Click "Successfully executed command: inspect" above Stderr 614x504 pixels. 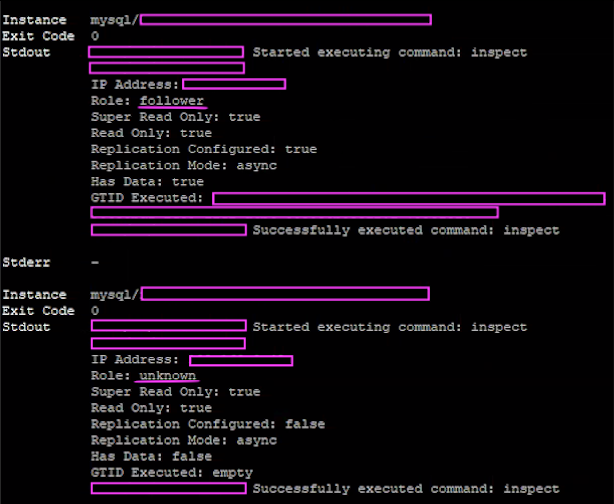click(405, 230)
